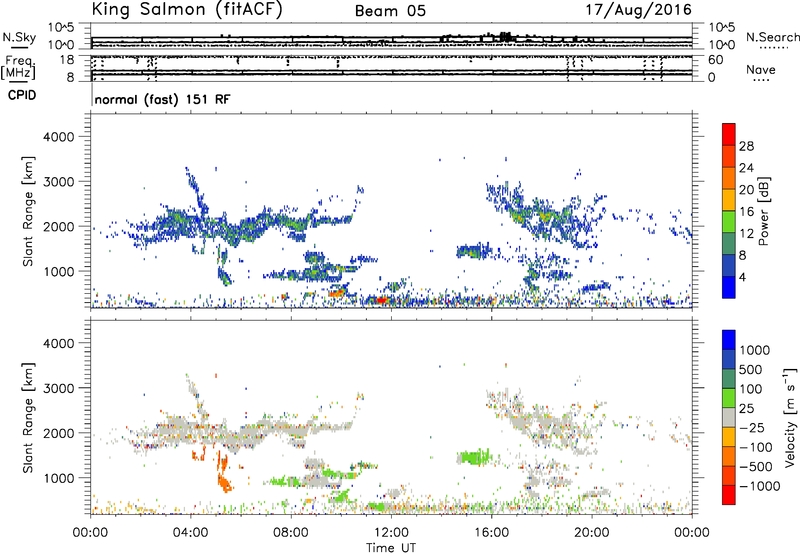Click the "12" value on the power scale

point(746,234)
